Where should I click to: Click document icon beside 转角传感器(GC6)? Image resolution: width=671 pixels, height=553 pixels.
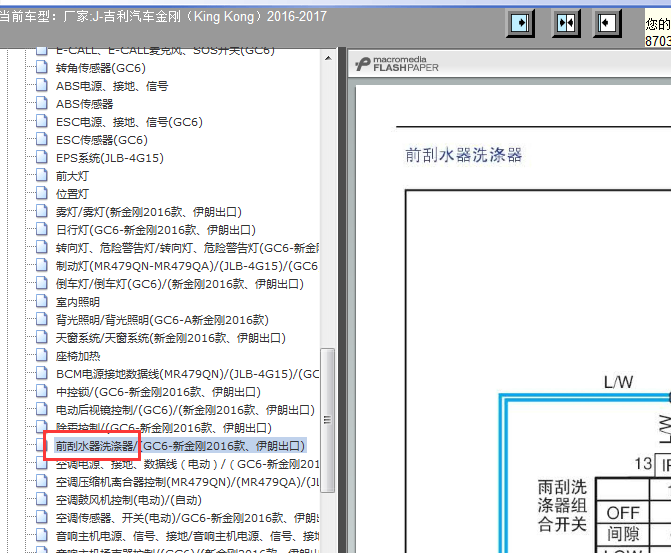click(x=42, y=67)
